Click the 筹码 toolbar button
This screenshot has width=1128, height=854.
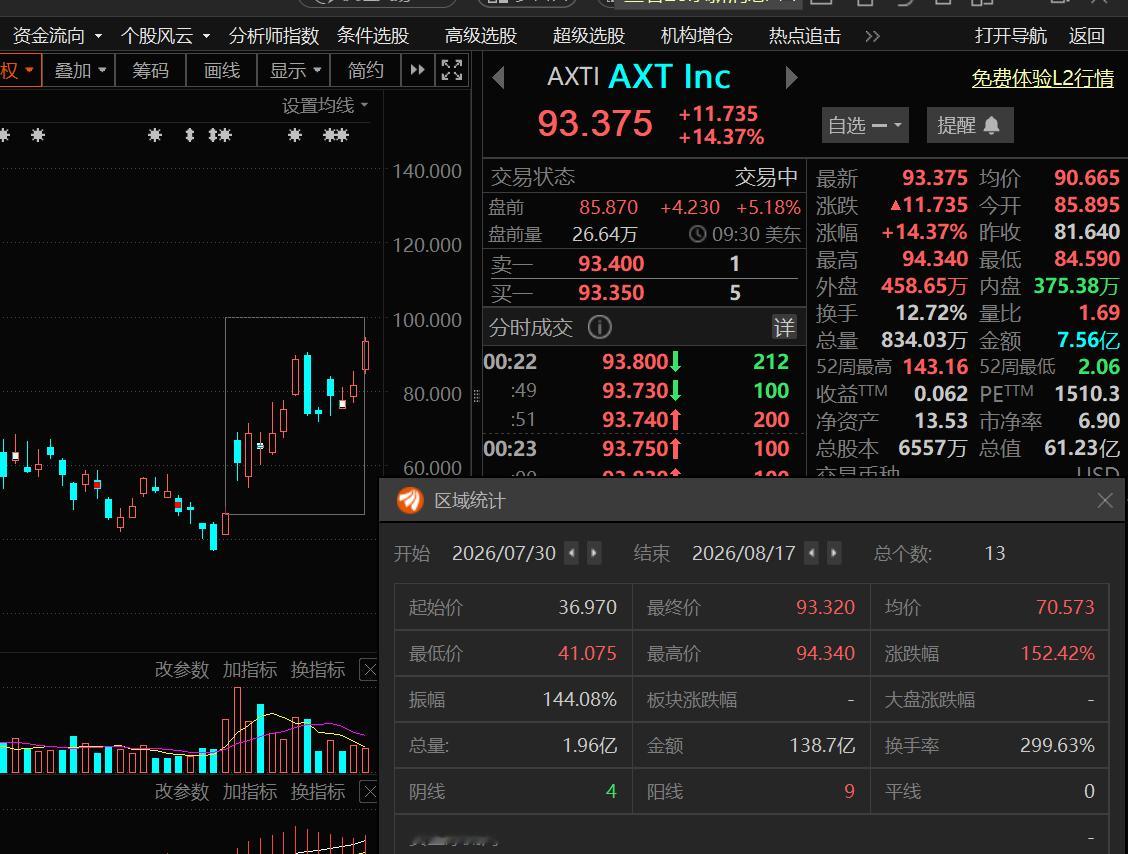150,70
